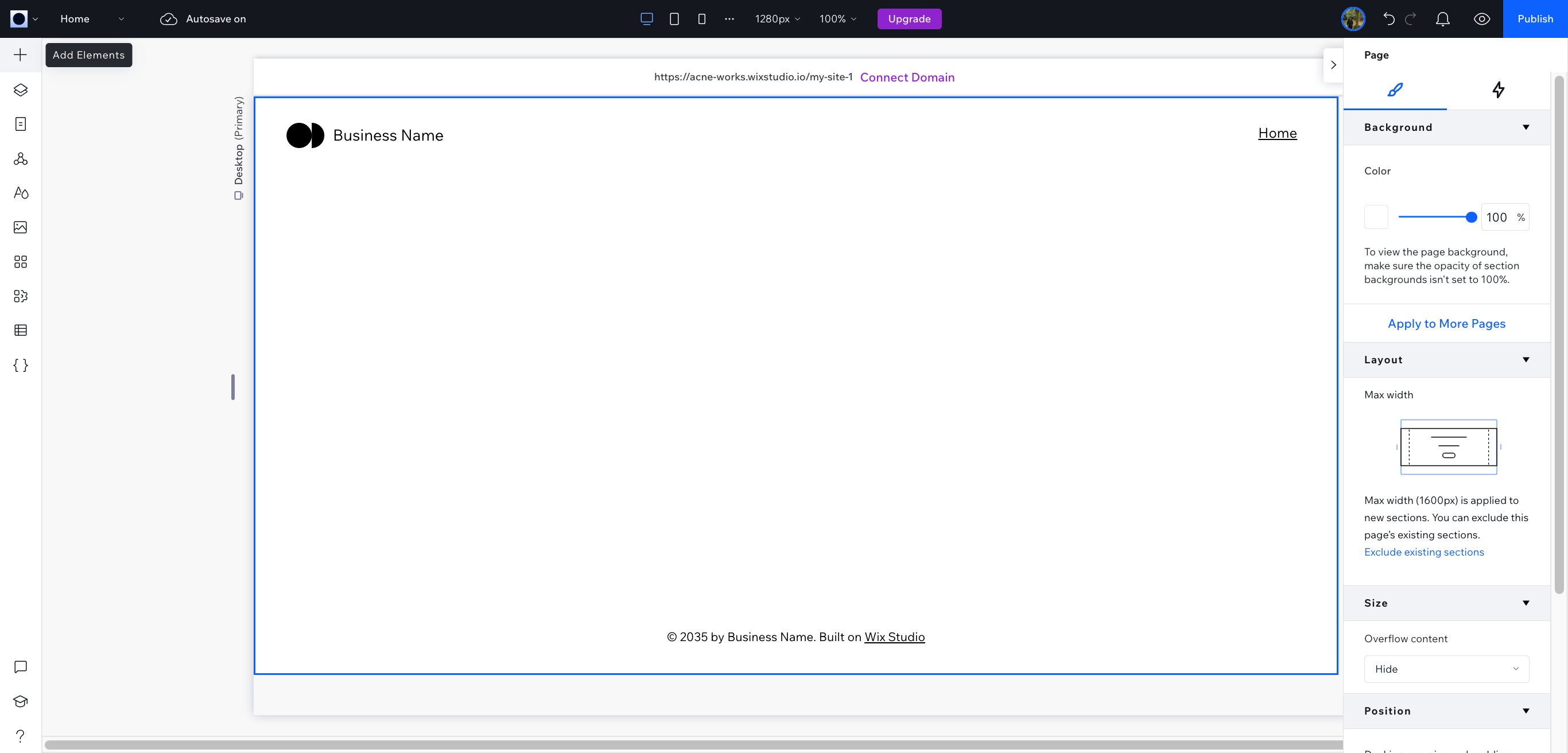The image size is (1568, 753).
Task: Toggle site preview with the eye icon
Action: (1481, 19)
